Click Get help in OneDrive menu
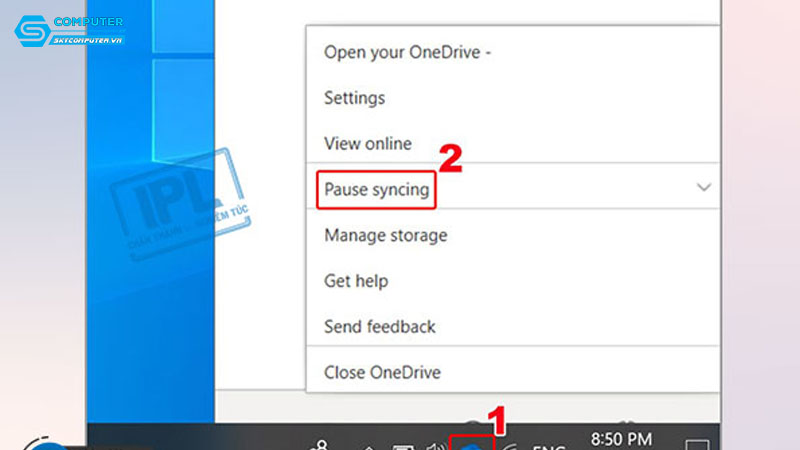This screenshot has width=800, height=450. click(x=355, y=281)
